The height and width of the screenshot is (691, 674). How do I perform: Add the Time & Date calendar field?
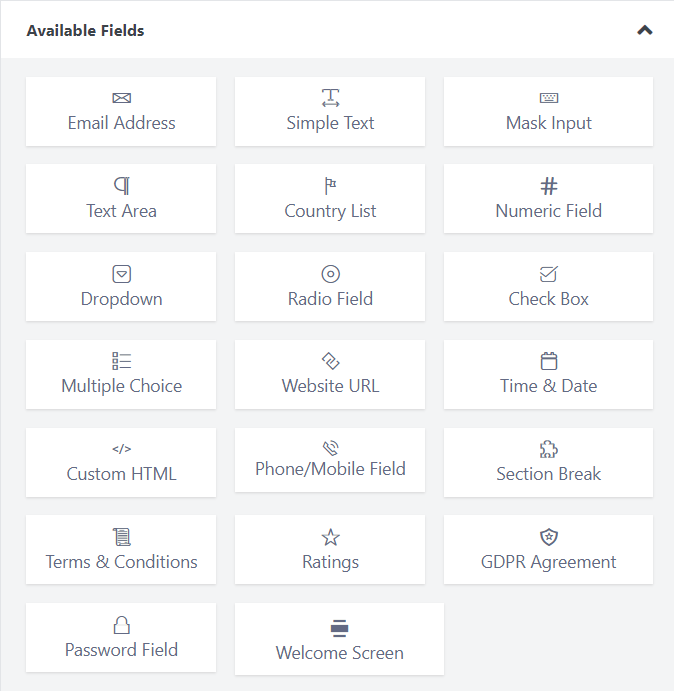pos(548,375)
